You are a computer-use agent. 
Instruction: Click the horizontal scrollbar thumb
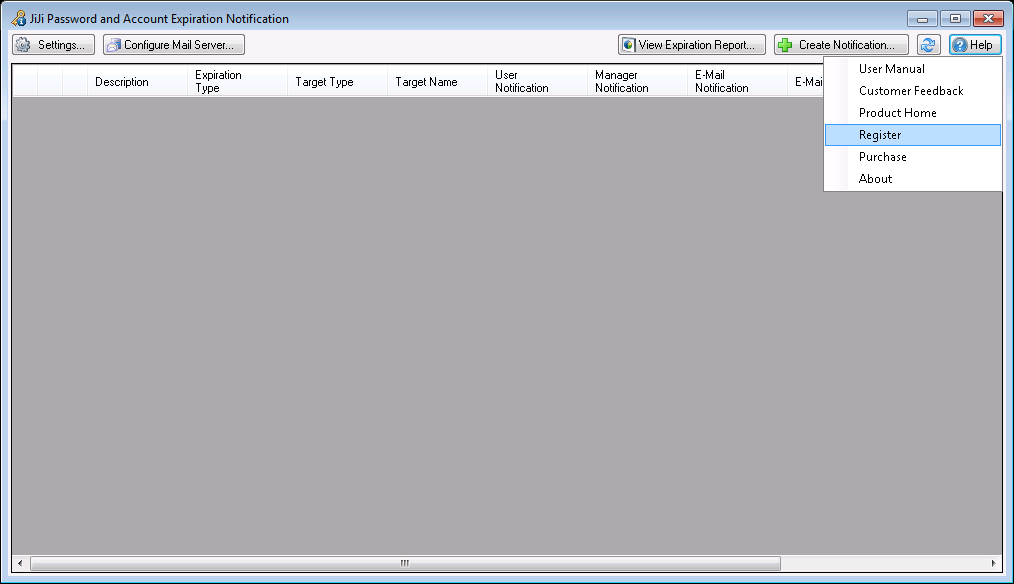pos(405,563)
